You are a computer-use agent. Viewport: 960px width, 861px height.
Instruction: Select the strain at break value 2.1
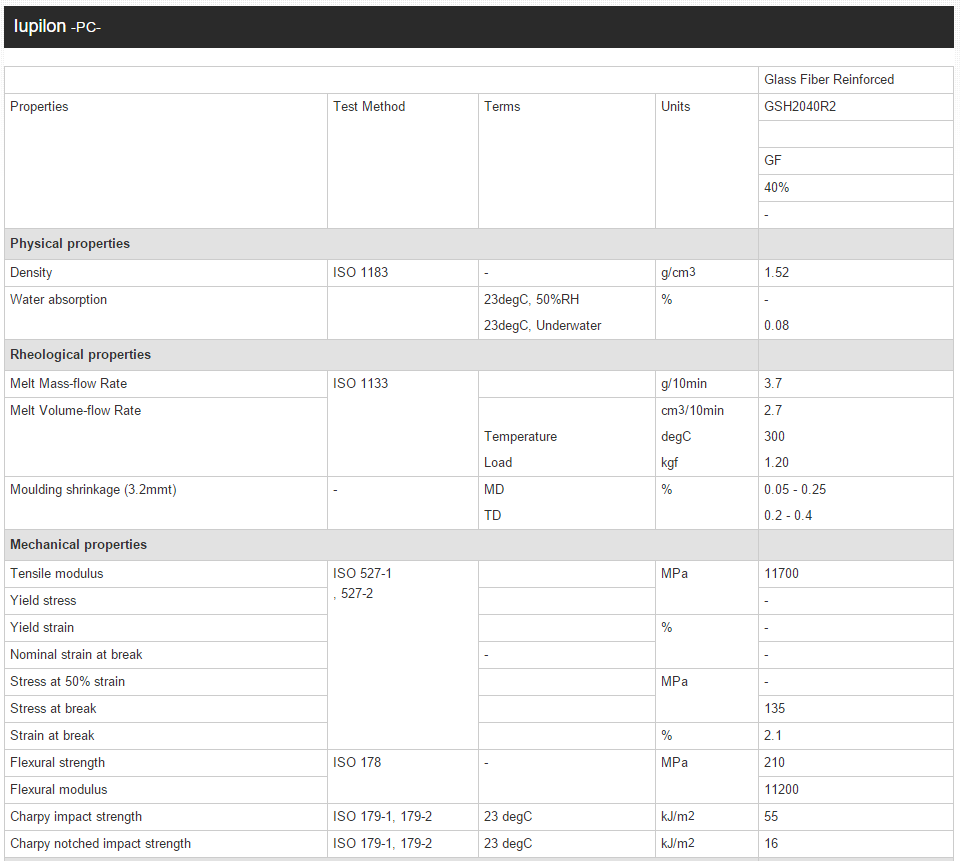[773, 735]
